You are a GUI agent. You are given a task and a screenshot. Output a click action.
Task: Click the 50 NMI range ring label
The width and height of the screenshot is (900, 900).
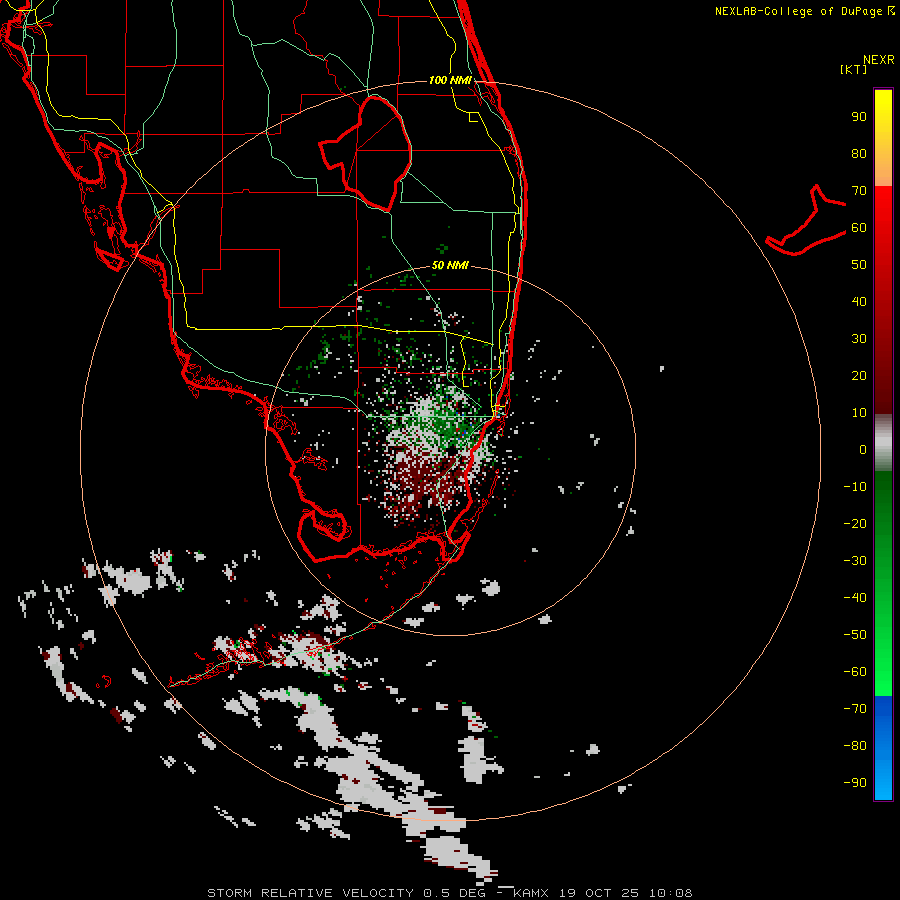[x=450, y=265]
